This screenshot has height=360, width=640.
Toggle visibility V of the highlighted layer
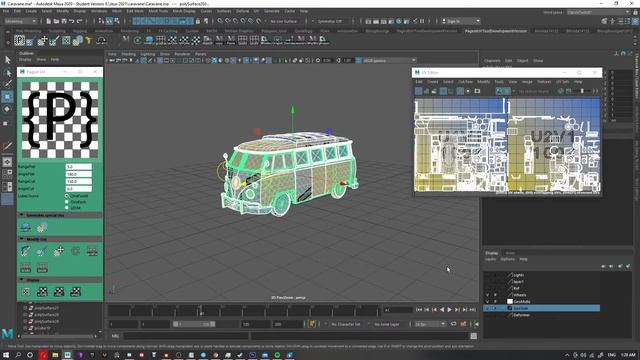(x=487, y=308)
